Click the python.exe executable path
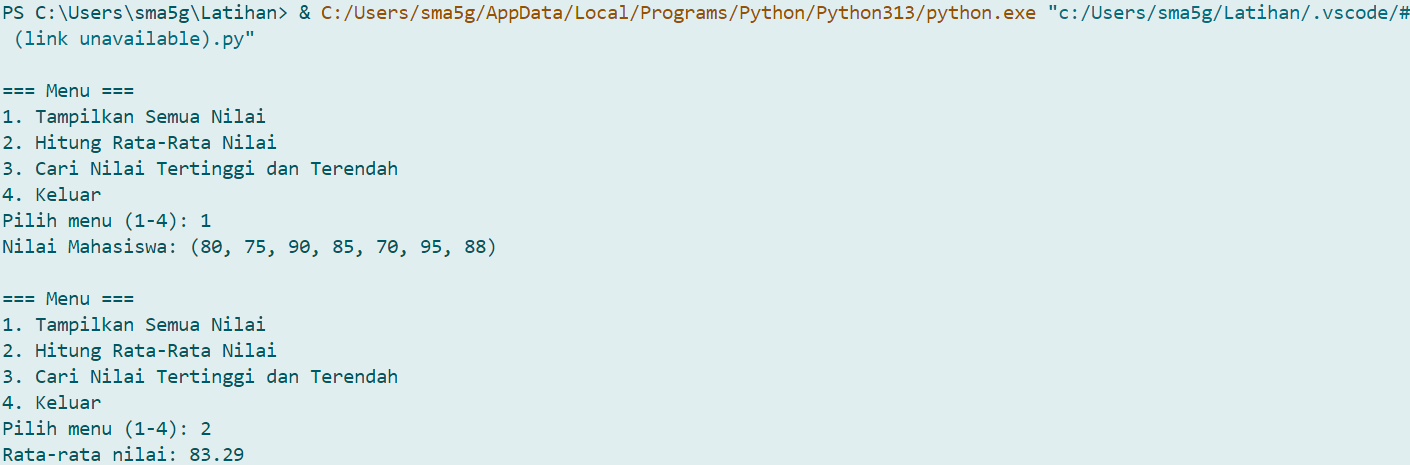 click(x=678, y=14)
